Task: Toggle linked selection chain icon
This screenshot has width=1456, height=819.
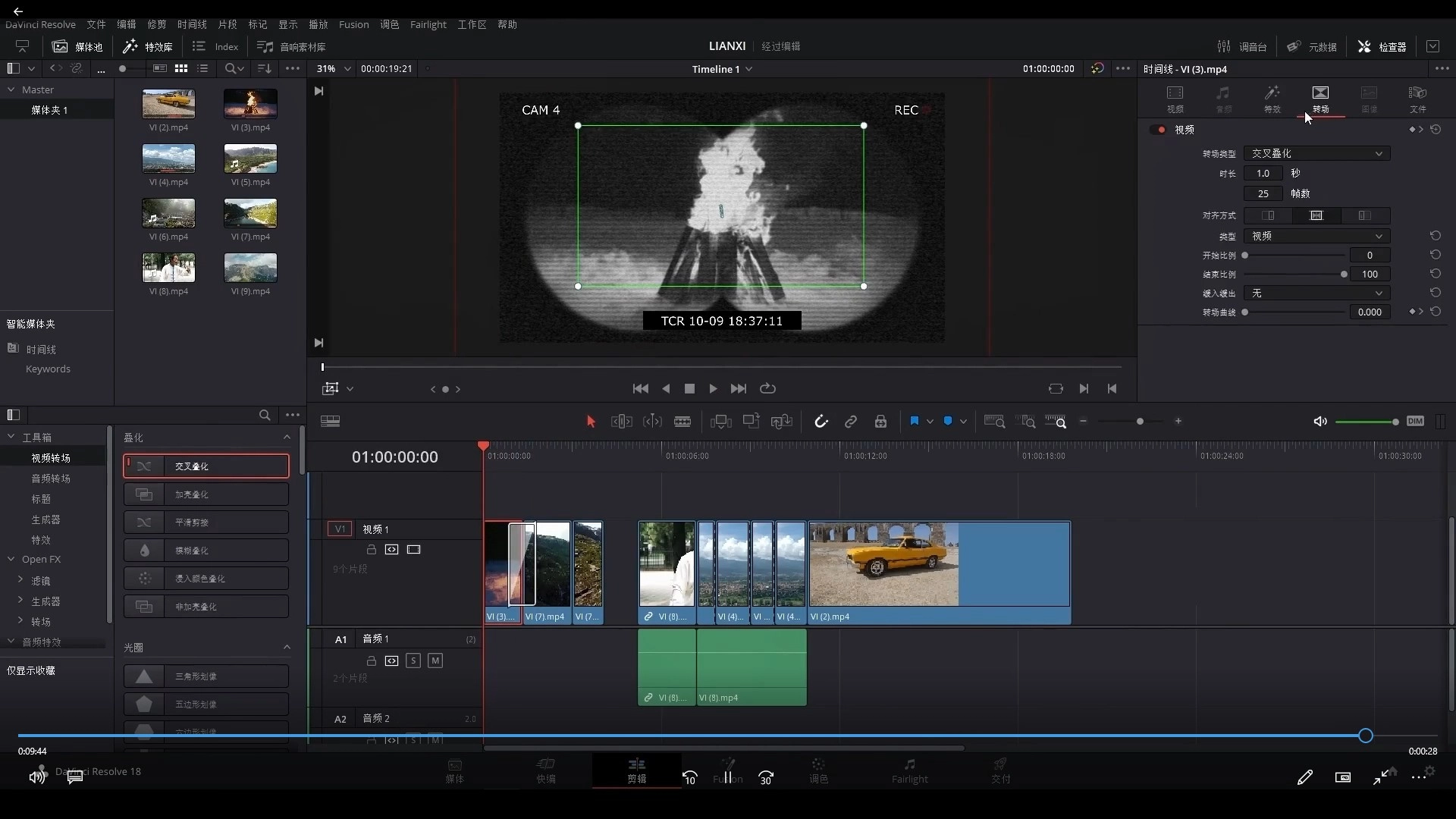Action: tap(851, 422)
